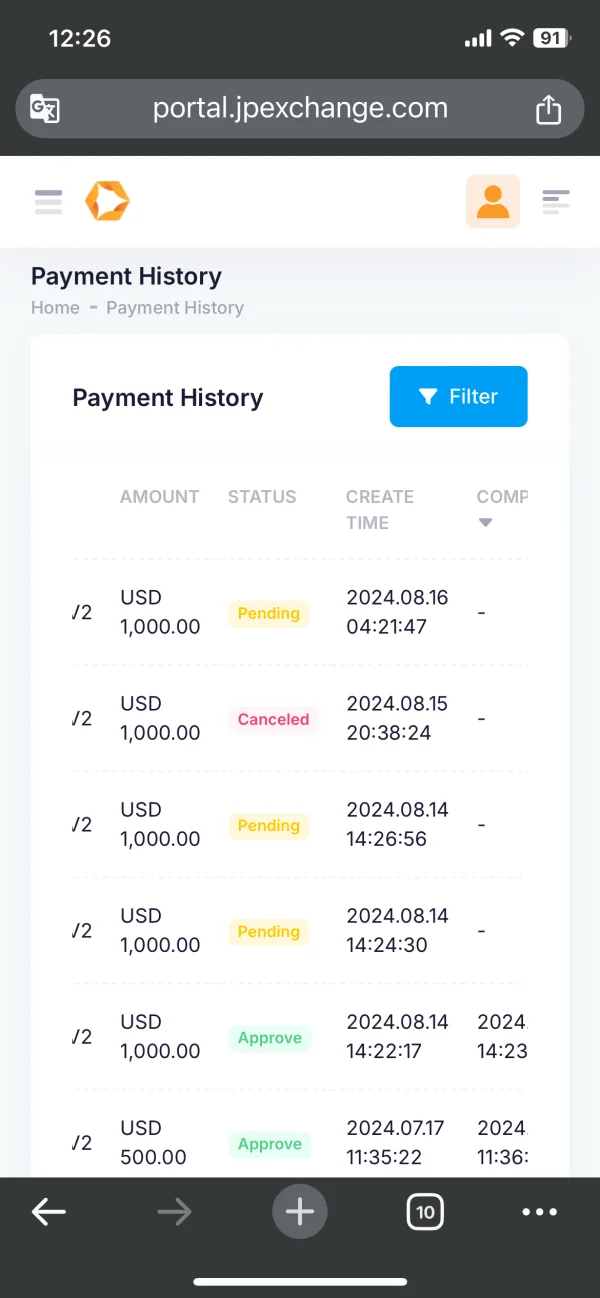600x1298 pixels.
Task: Click the blue Filter button
Action: 458,397
